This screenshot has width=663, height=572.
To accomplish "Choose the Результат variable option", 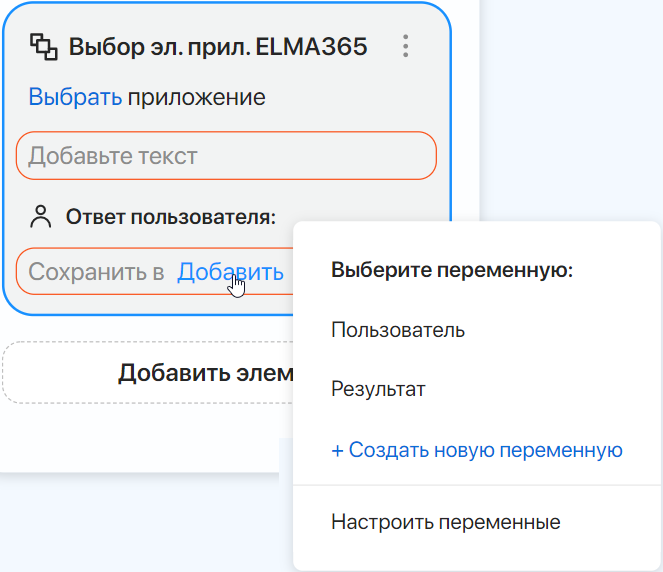I will [x=378, y=389].
